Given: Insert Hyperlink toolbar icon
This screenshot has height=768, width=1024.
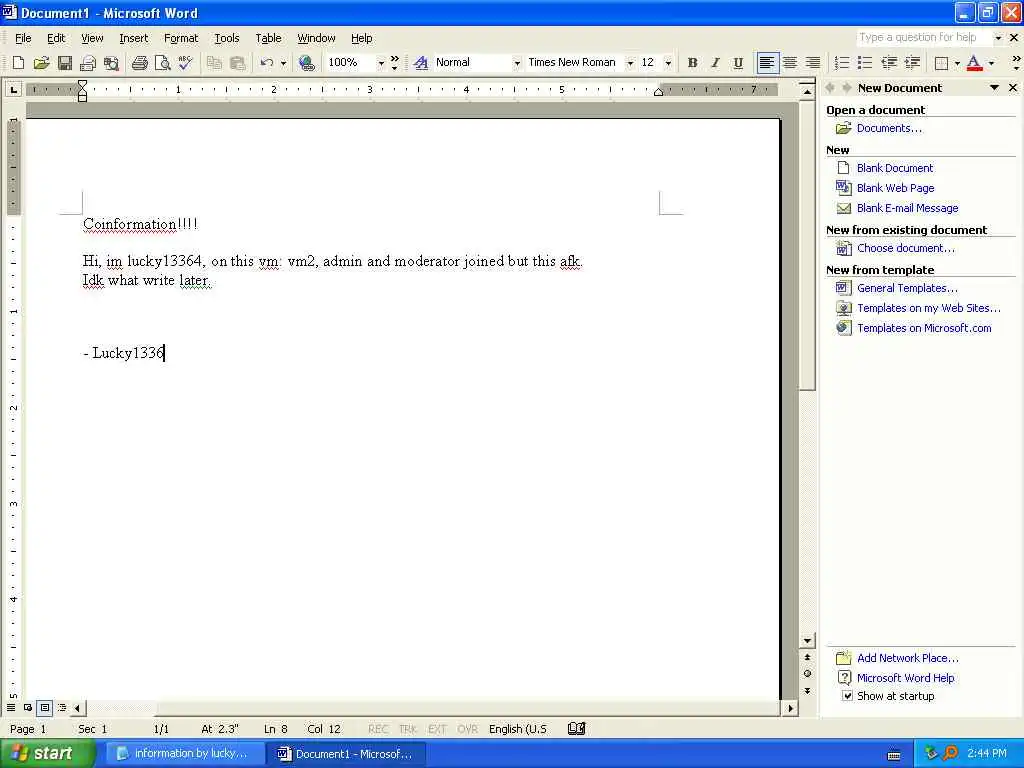Looking at the screenshot, I should click(306, 63).
